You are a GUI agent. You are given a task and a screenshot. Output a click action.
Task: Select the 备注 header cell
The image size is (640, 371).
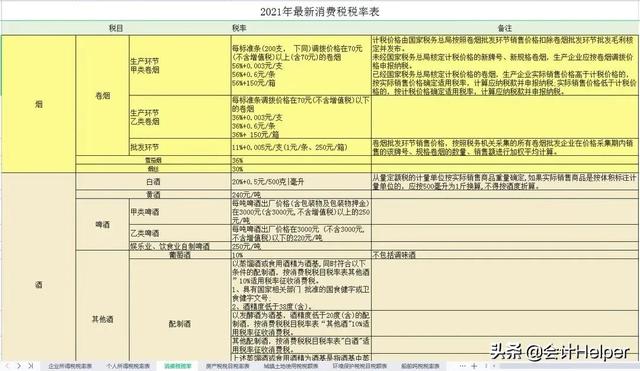[x=504, y=28]
